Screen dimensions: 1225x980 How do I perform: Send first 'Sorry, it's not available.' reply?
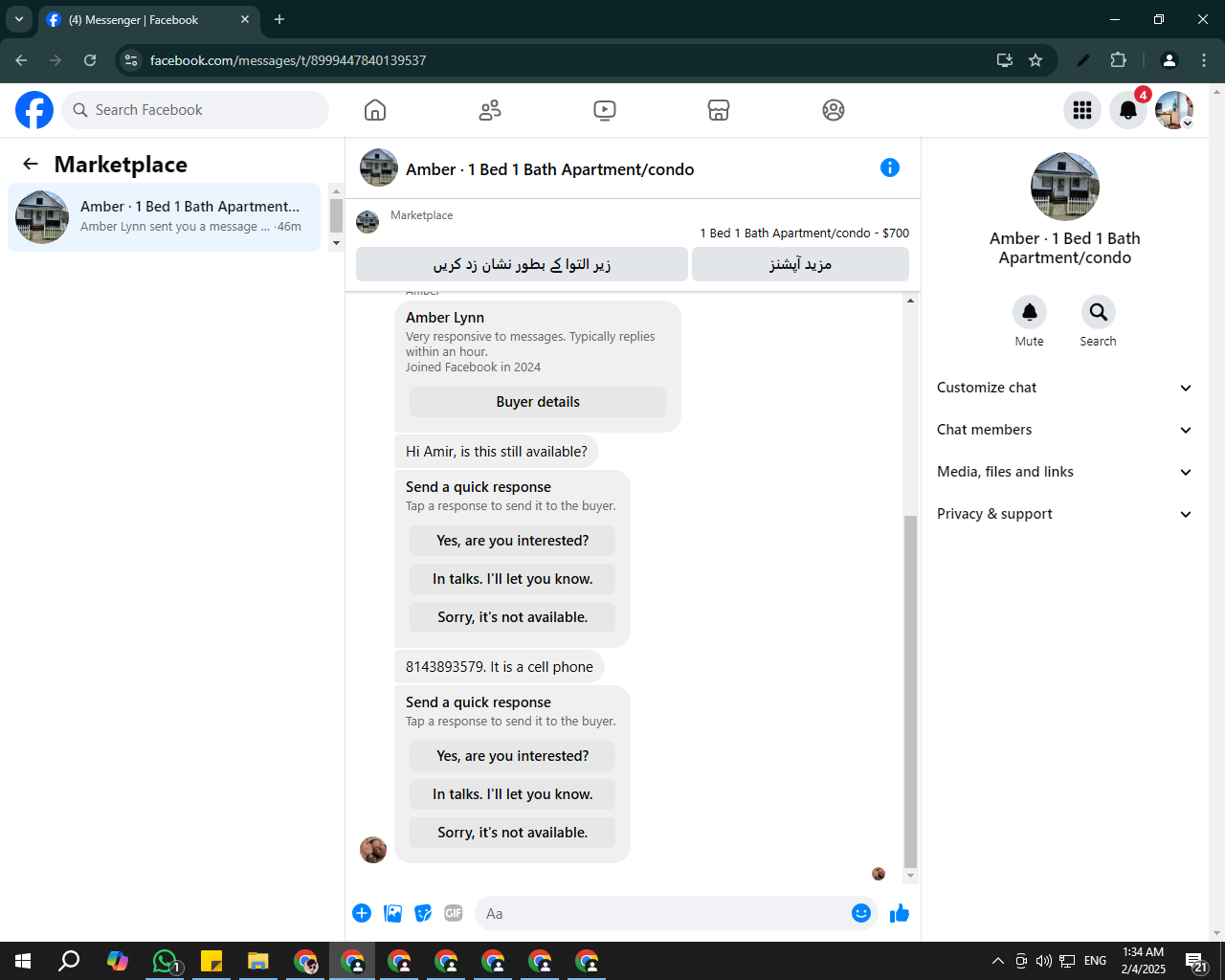point(513,617)
